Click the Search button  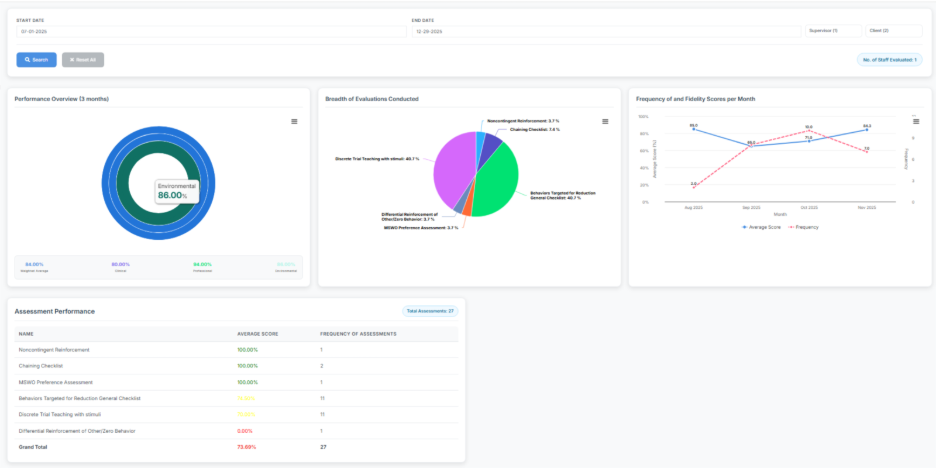pos(36,60)
